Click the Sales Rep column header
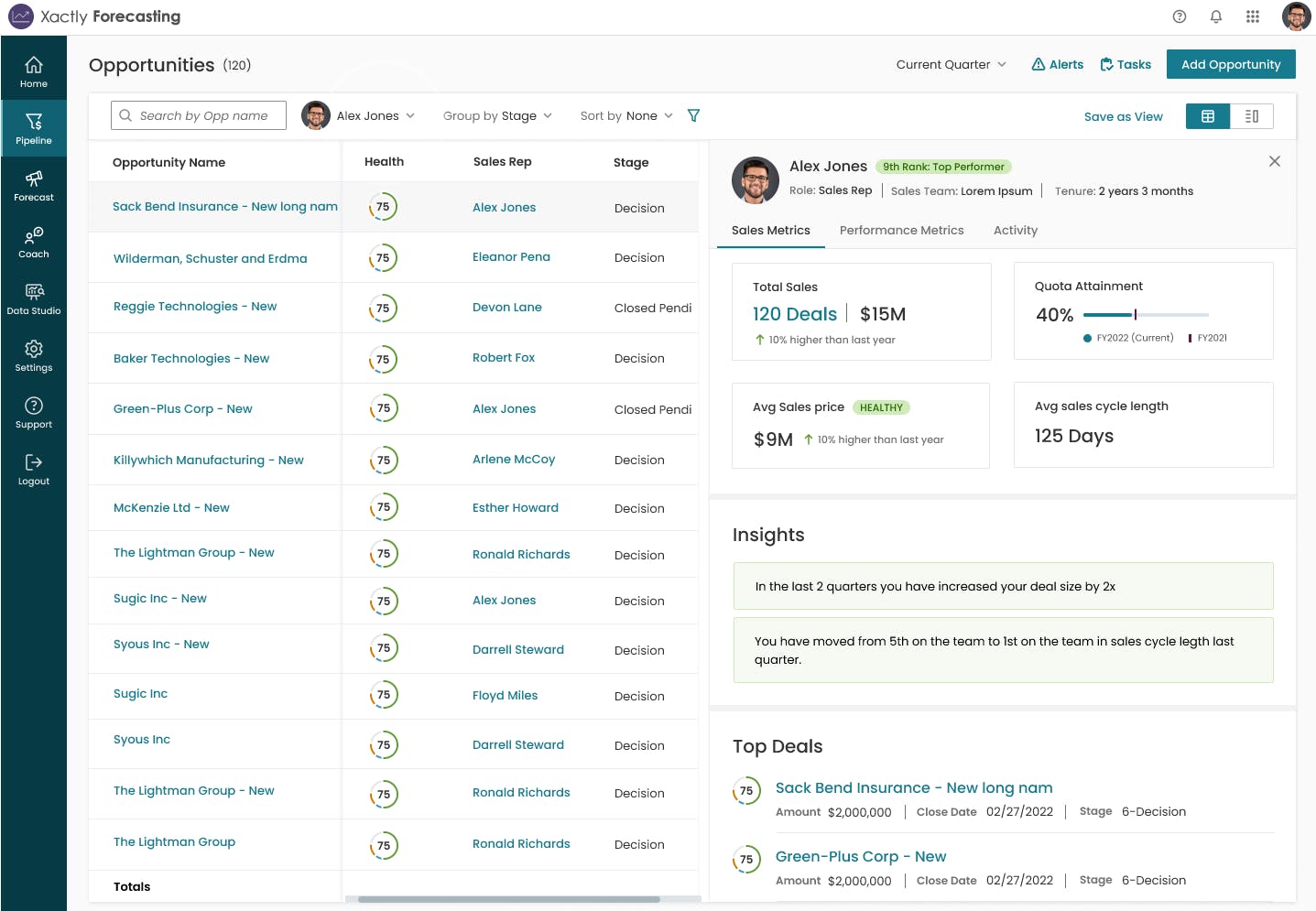This screenshot has height=911, width=1316. 502,161
